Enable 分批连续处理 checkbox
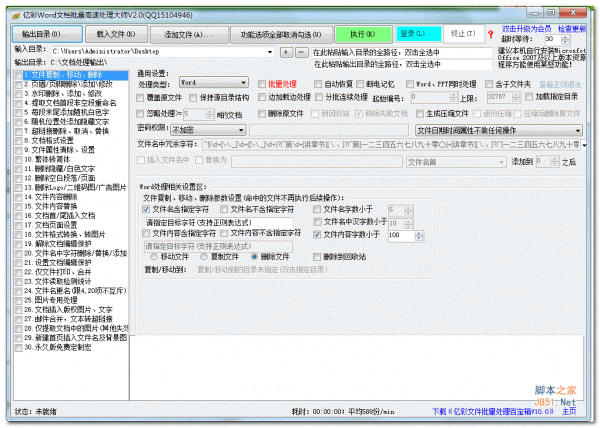 319,98
